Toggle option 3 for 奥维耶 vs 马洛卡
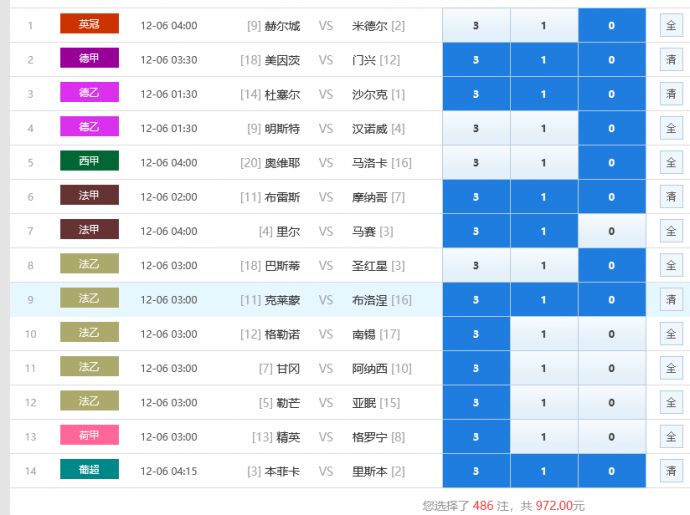This screenshot has height=515, width=690. (476, 163)
